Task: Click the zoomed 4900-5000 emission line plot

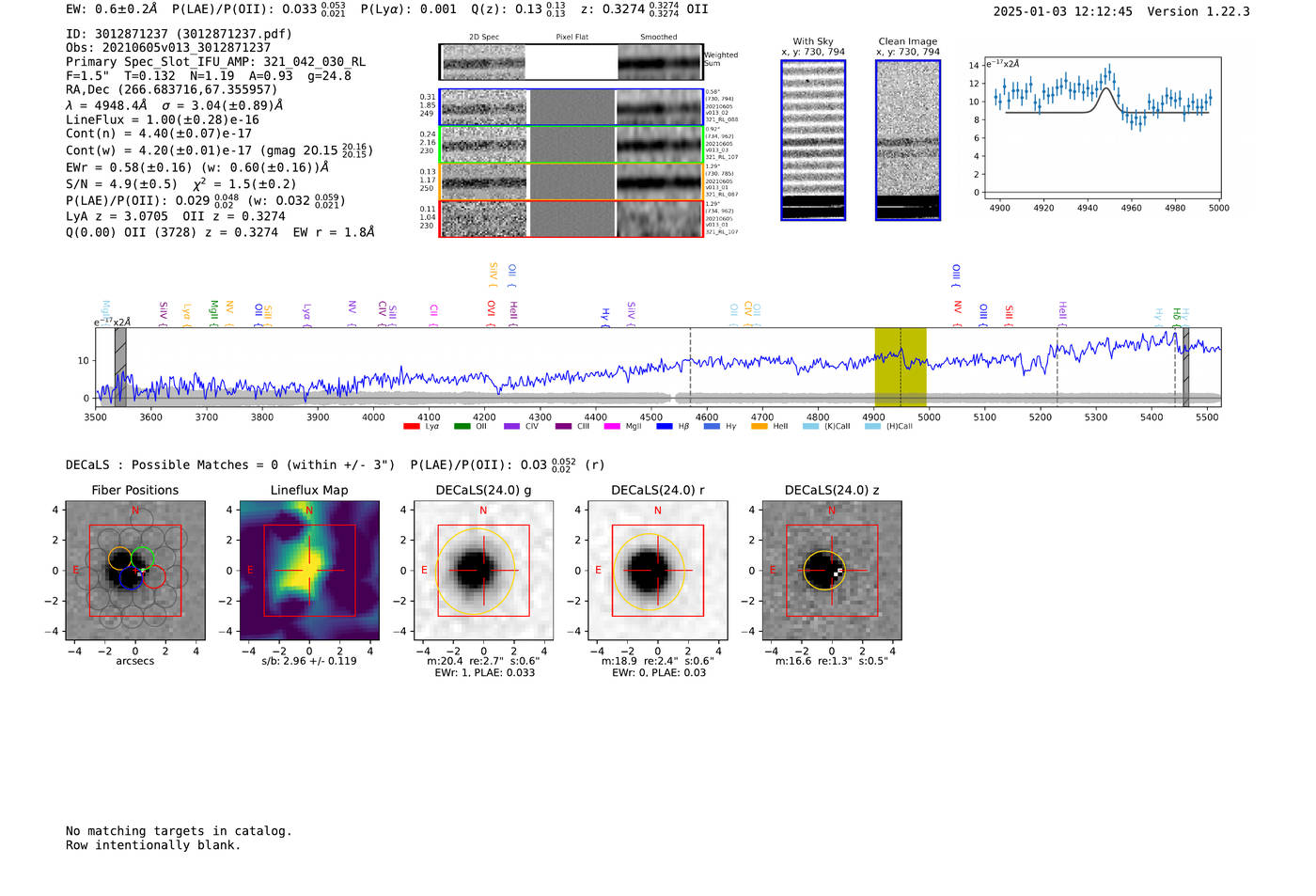Action: click(x=1102, y=128)
